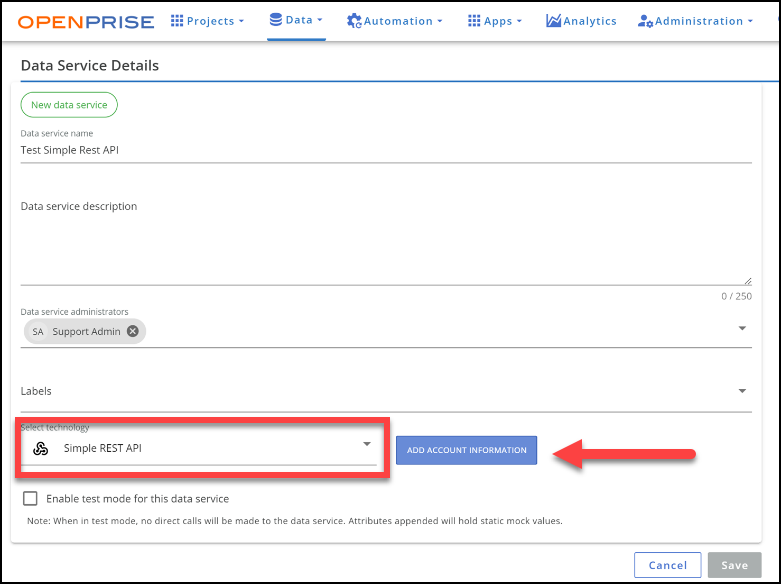This screenshot has width=781, height=584.
Task: Open the Data menu caret
Action: [x=320, y=20]
